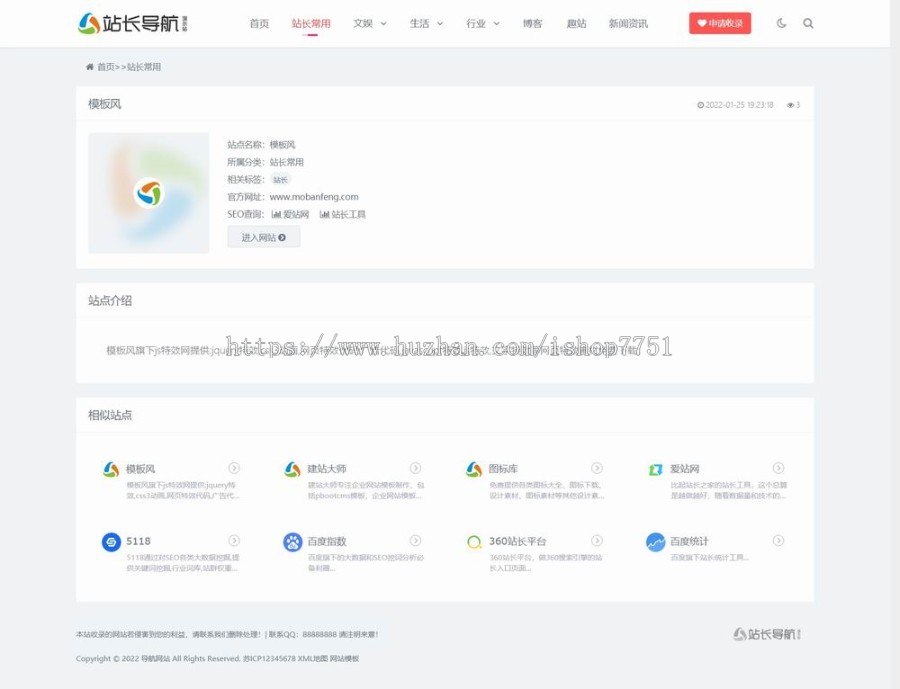This screenshot has height=689, width=900.
Task: Select the 站长常用 nav tab
Action: tap(311, 24)
